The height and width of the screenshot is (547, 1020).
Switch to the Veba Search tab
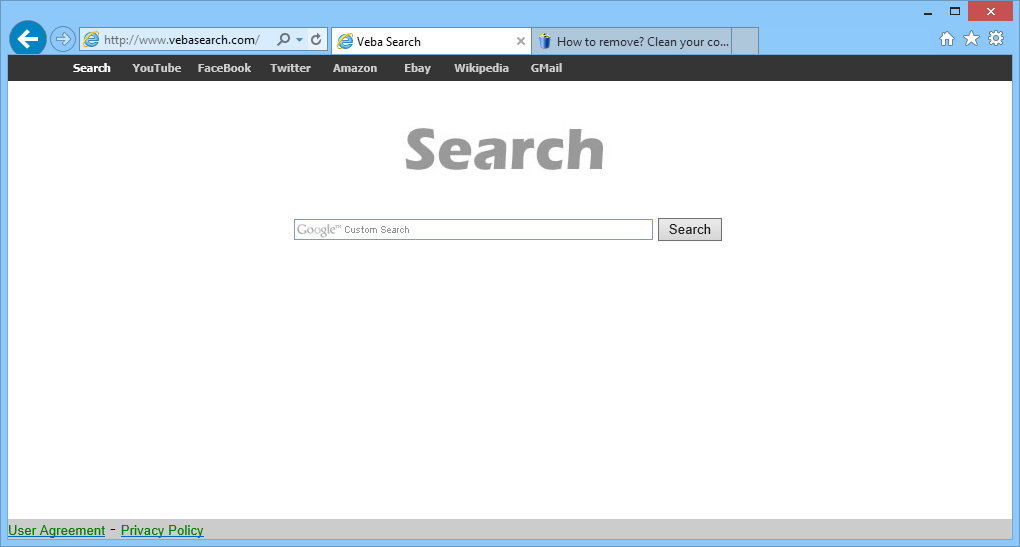431,42
